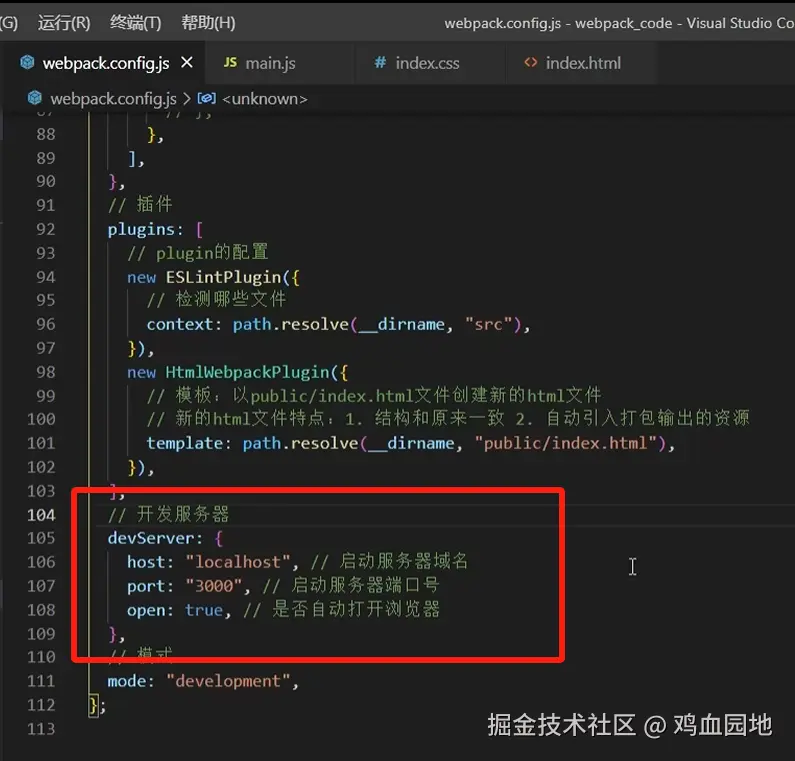Click line number 111
This screenshot has width=795, height=761.
click(x=41, y=681)
